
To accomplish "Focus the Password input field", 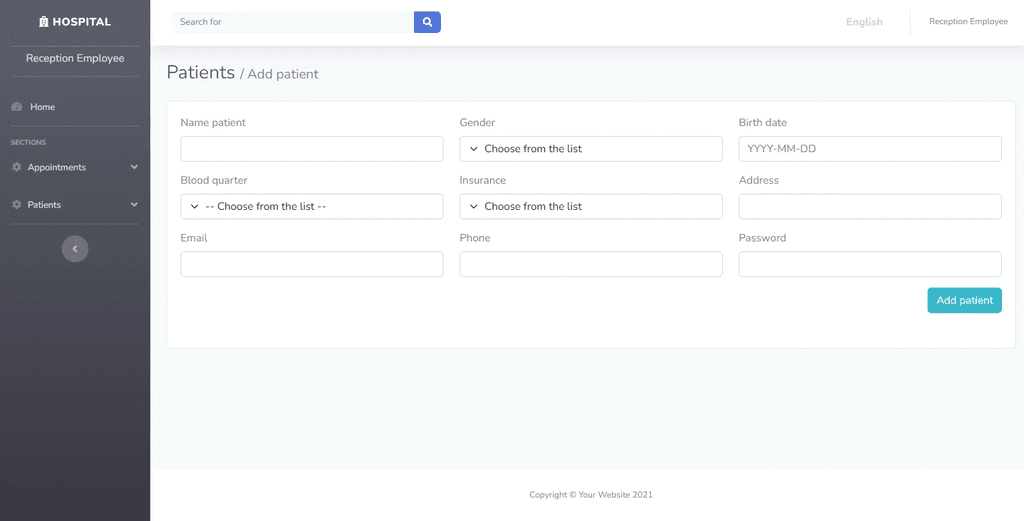I will click(x=870, y=264).
